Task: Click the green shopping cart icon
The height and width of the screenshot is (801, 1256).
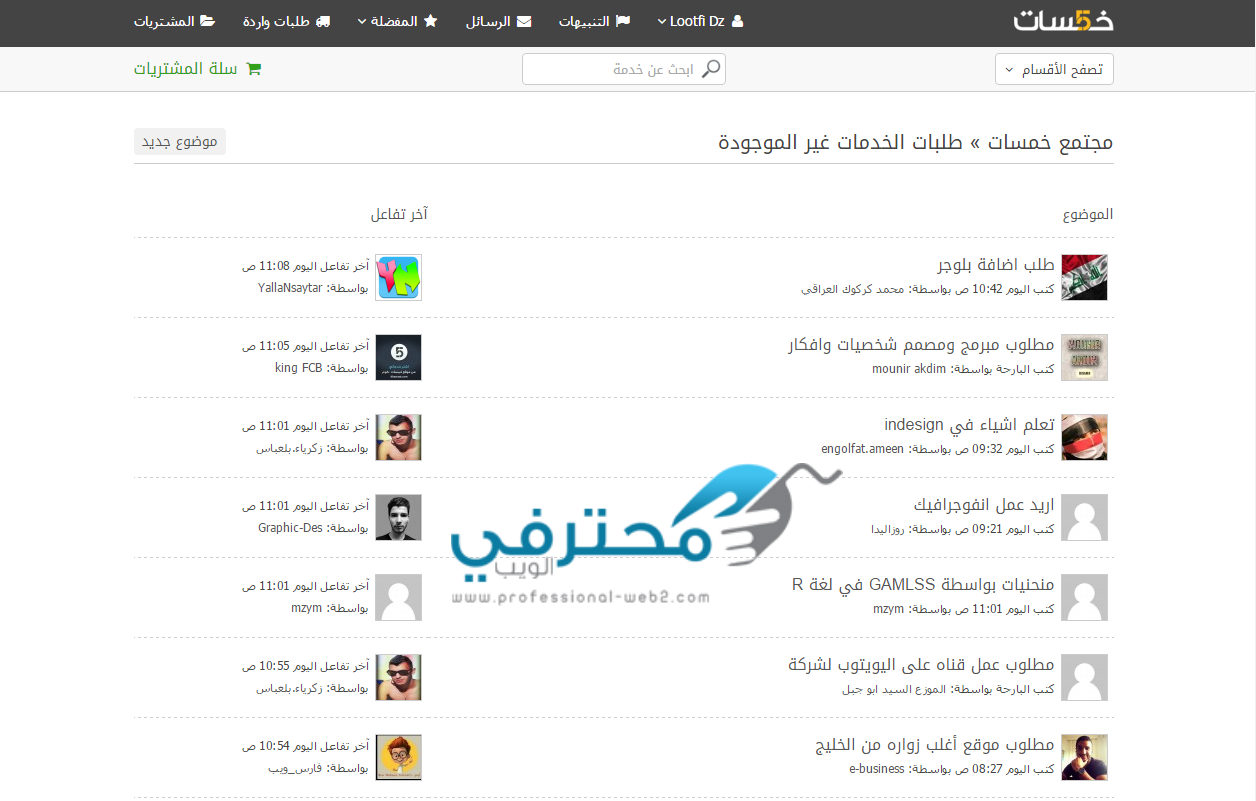Action: coord(253,69)
